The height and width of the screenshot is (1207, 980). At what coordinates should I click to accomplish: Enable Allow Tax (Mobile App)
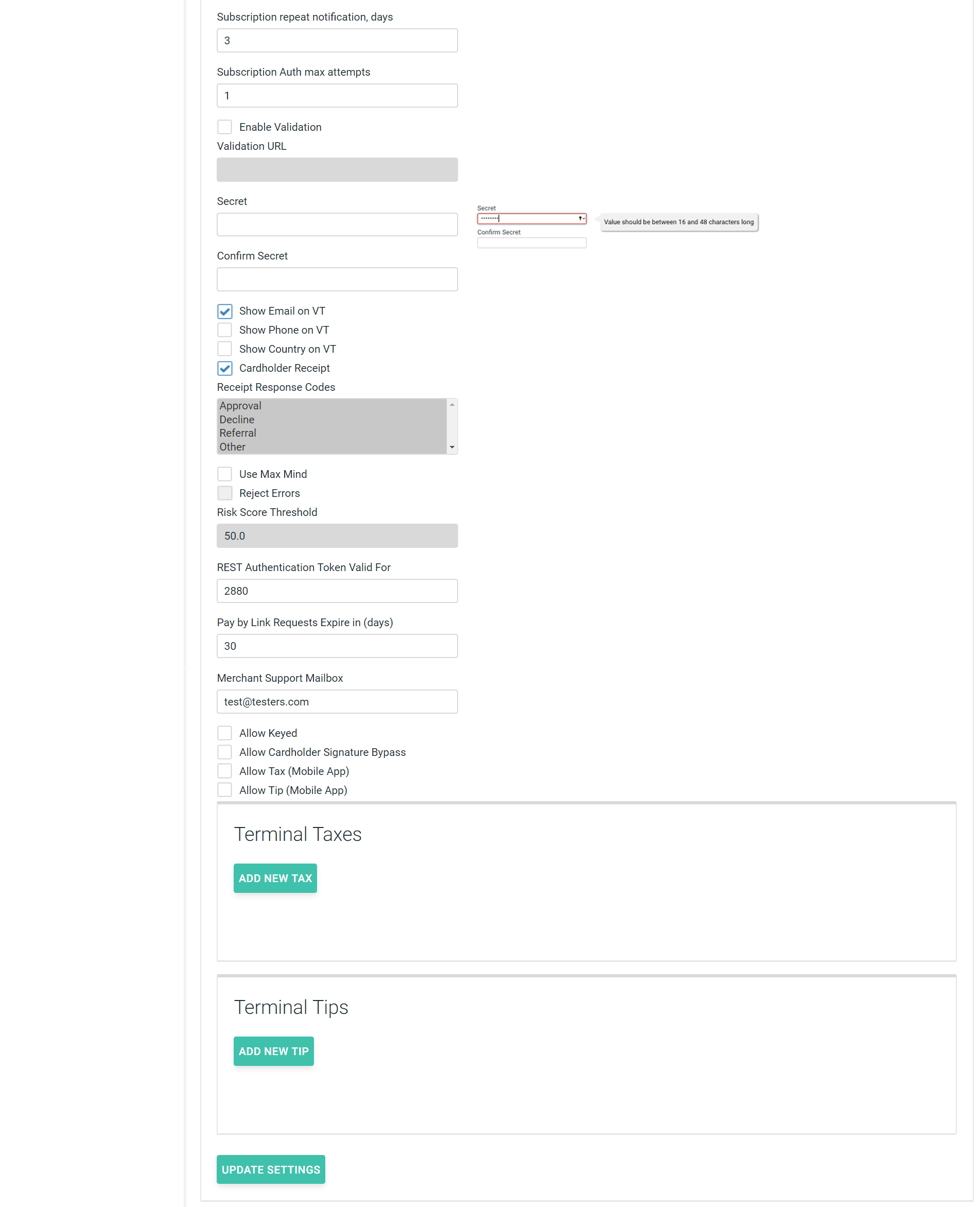pos(225,771)
